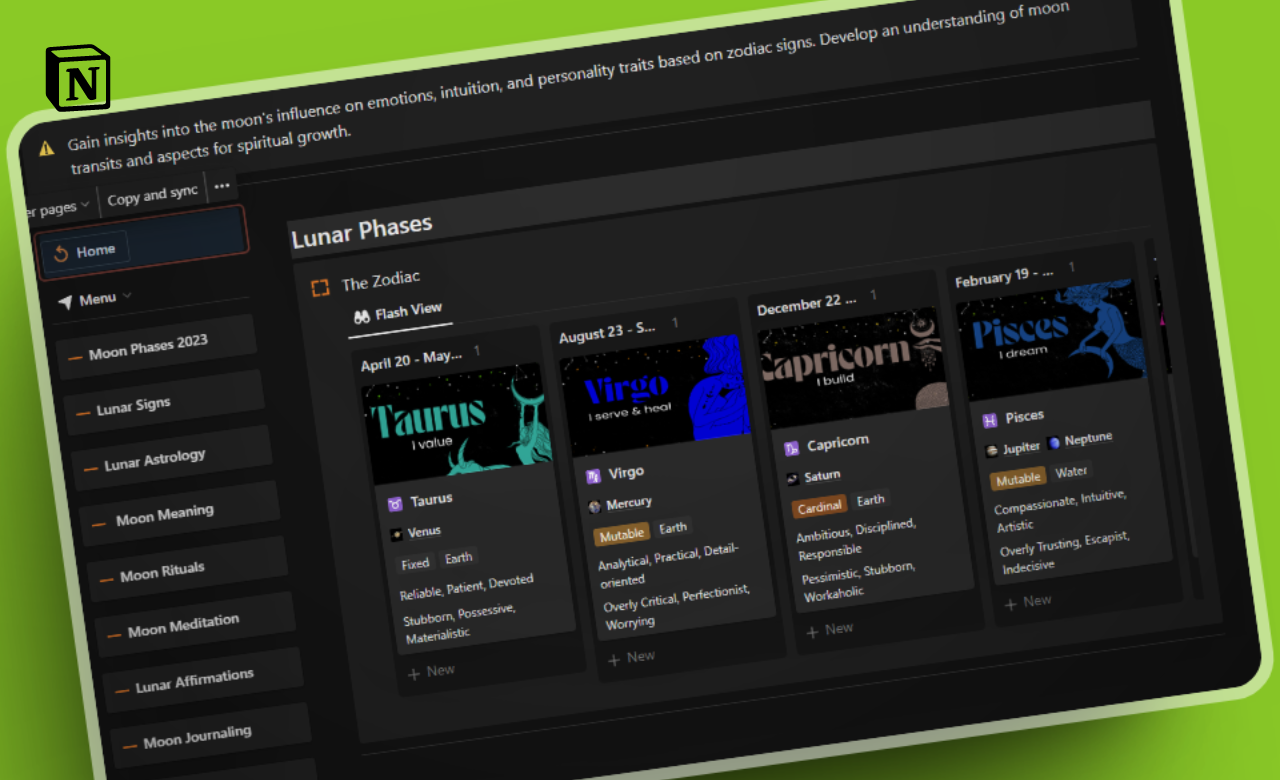
Task: Click the Capricorn zodiac symbol icon
Action: pyautogui.click(x=791, y=448)
